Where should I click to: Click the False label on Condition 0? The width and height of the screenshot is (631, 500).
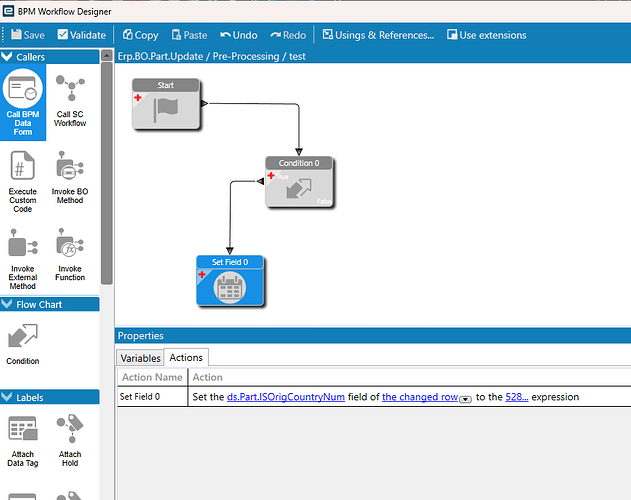pyautogui.click(x=324, y=201)
